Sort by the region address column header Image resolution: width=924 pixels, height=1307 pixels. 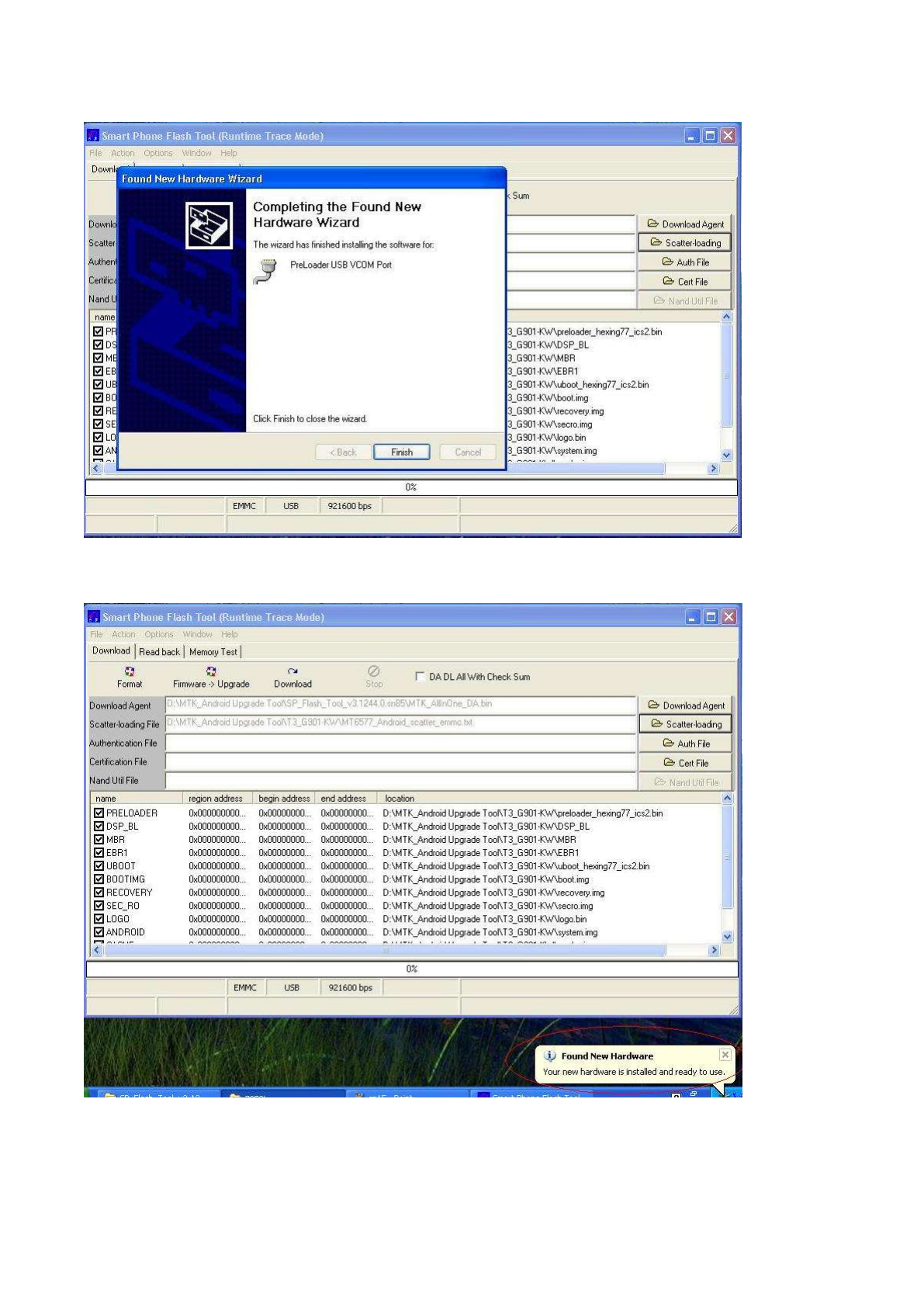pyautogui.click(x=218, y=798)
